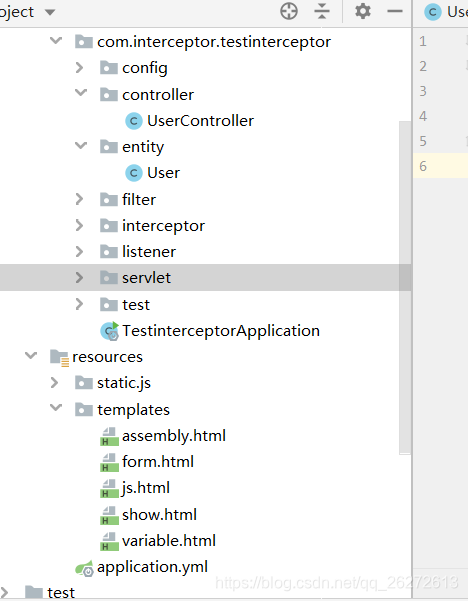Select form.html in templates

tap(158, 462)
